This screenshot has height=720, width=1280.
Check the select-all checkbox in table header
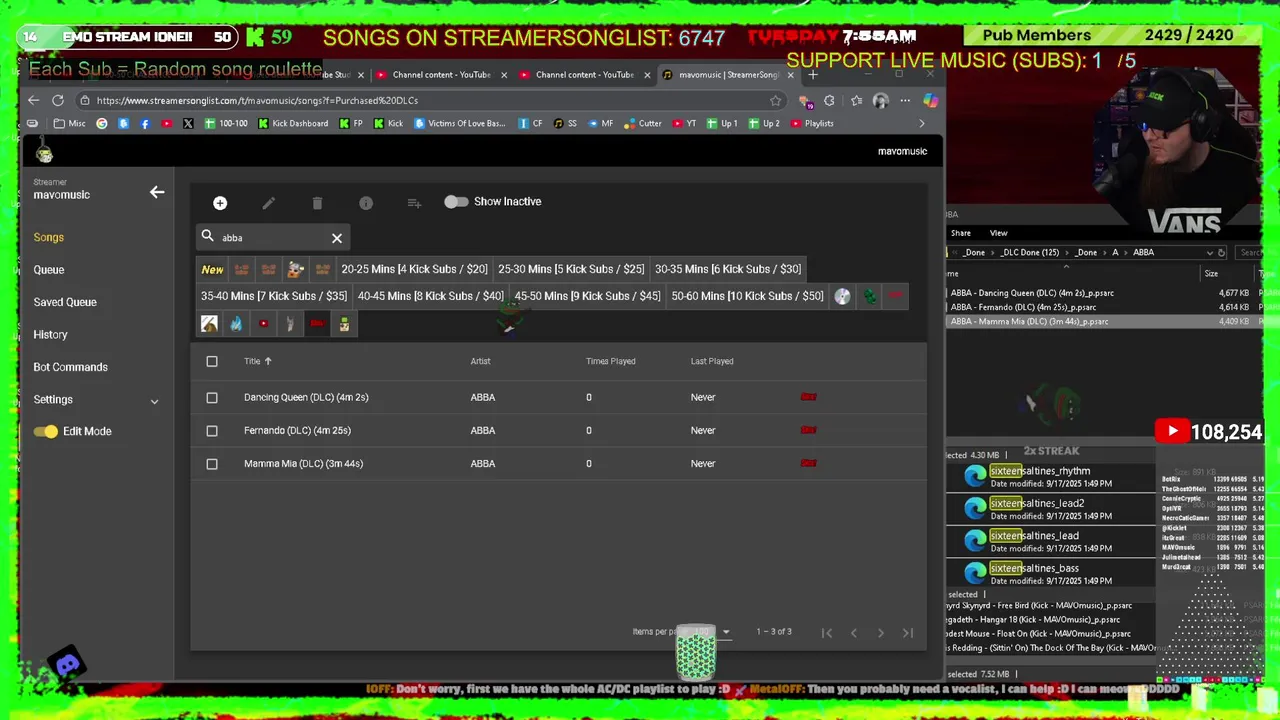click(212, 361)
